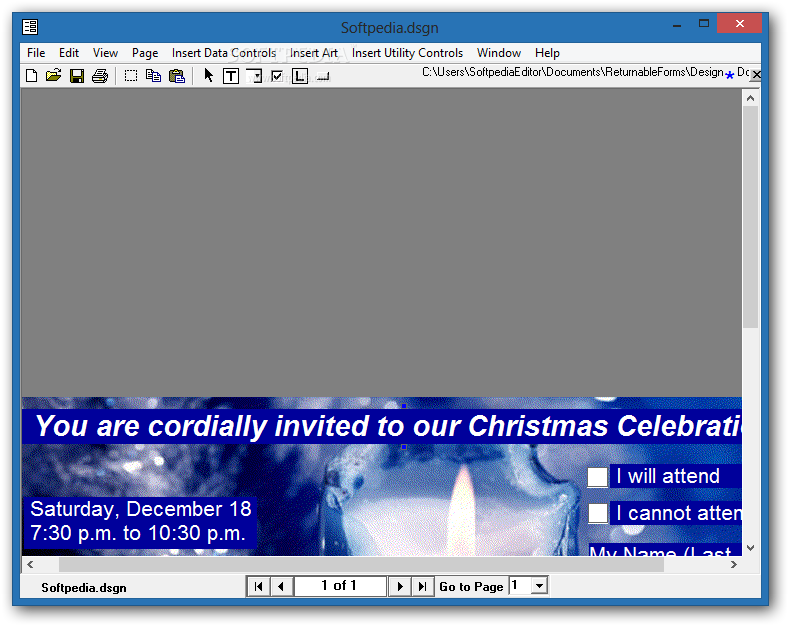Image resolution: width=789 pixels, height=626 pixels.
Task: Go to the last page
Action: [423, 586]
